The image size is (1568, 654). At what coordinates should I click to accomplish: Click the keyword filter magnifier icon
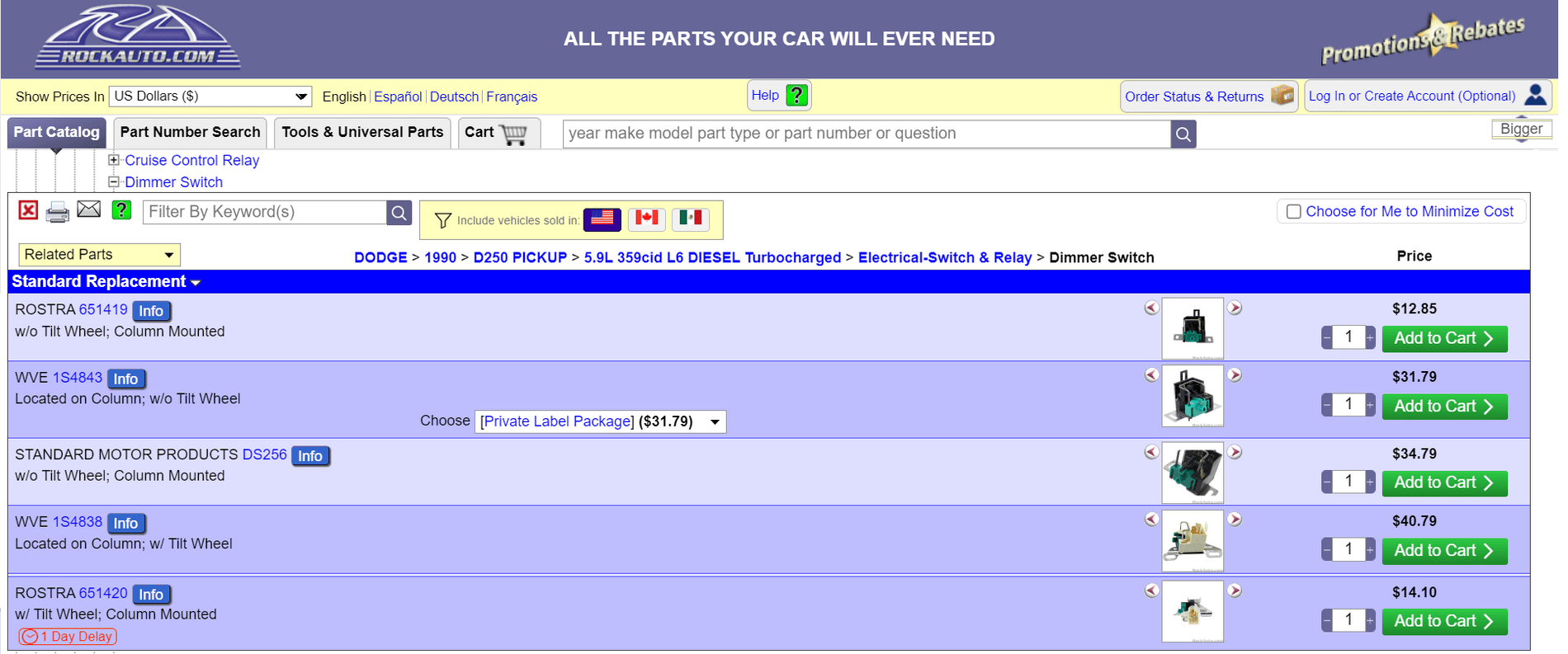pyautogui.click(x=399, y=213)
